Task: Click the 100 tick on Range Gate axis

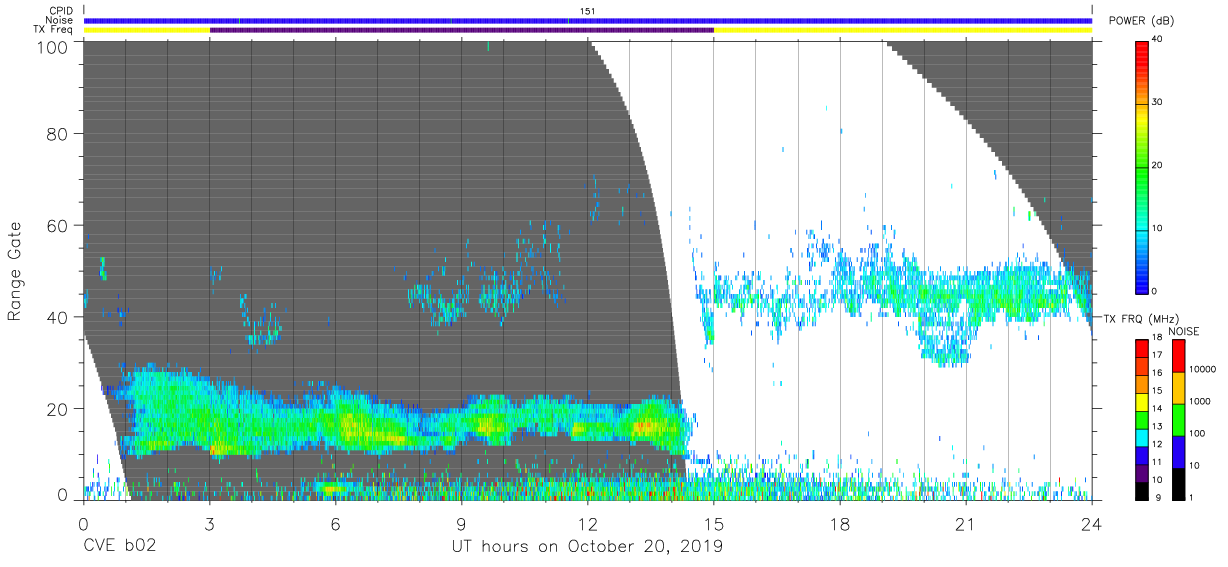Action: pos(53,46)
